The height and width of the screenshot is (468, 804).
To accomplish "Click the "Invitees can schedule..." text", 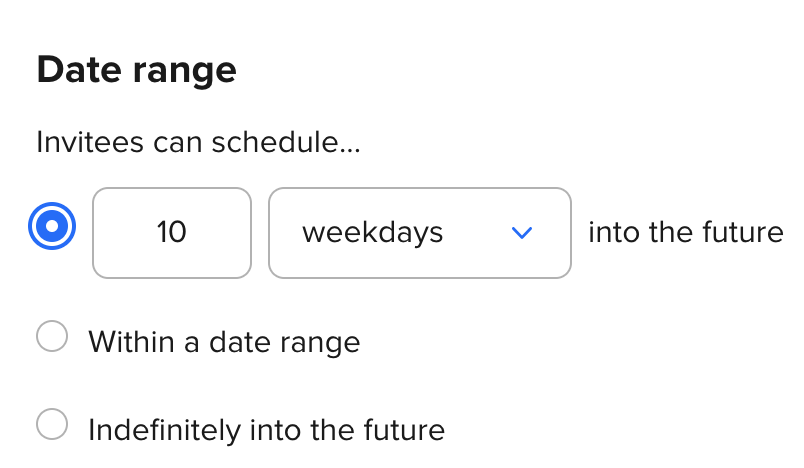I will [198, 143].
